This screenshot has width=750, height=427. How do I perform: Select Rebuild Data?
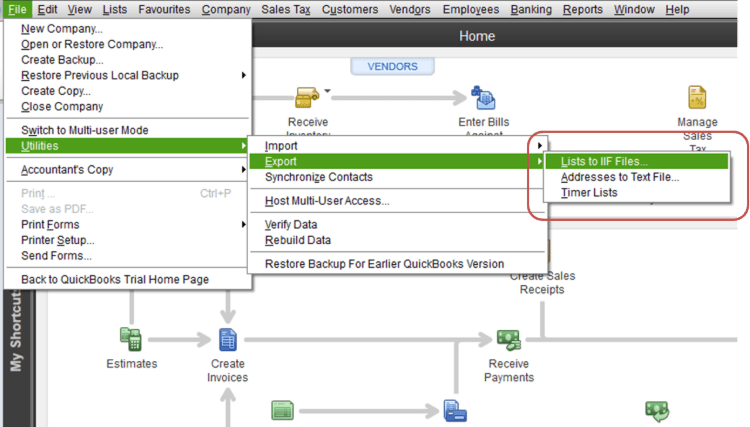coord(298,240)
